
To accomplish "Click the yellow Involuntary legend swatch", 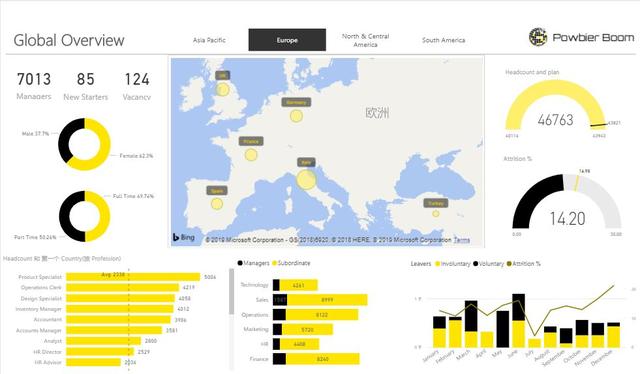I will click(x=438, y=264).
